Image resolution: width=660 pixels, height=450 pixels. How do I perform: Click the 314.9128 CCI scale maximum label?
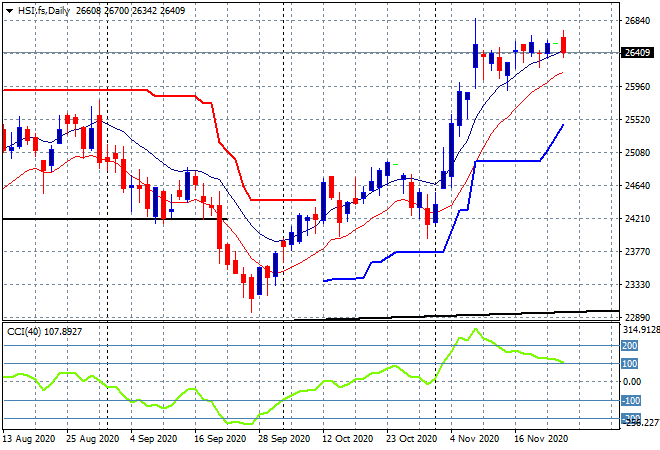pos(638,329)
